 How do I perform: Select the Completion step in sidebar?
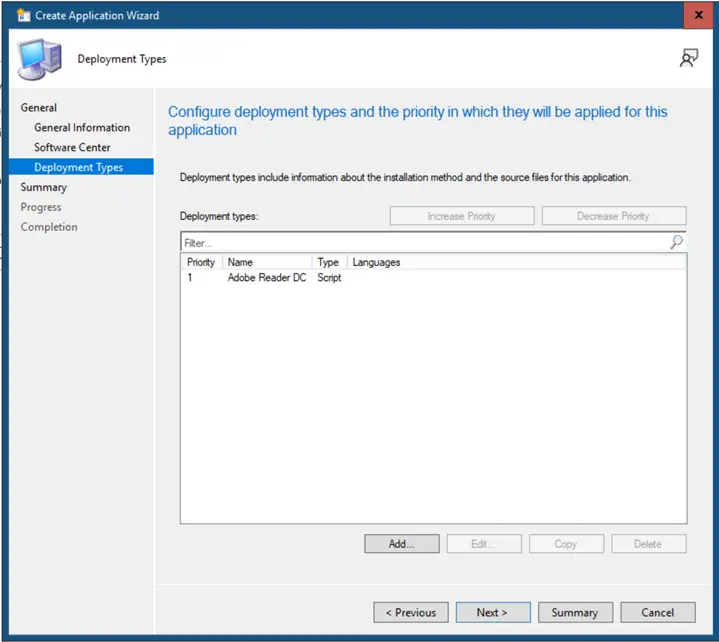[x=49, y=227]
